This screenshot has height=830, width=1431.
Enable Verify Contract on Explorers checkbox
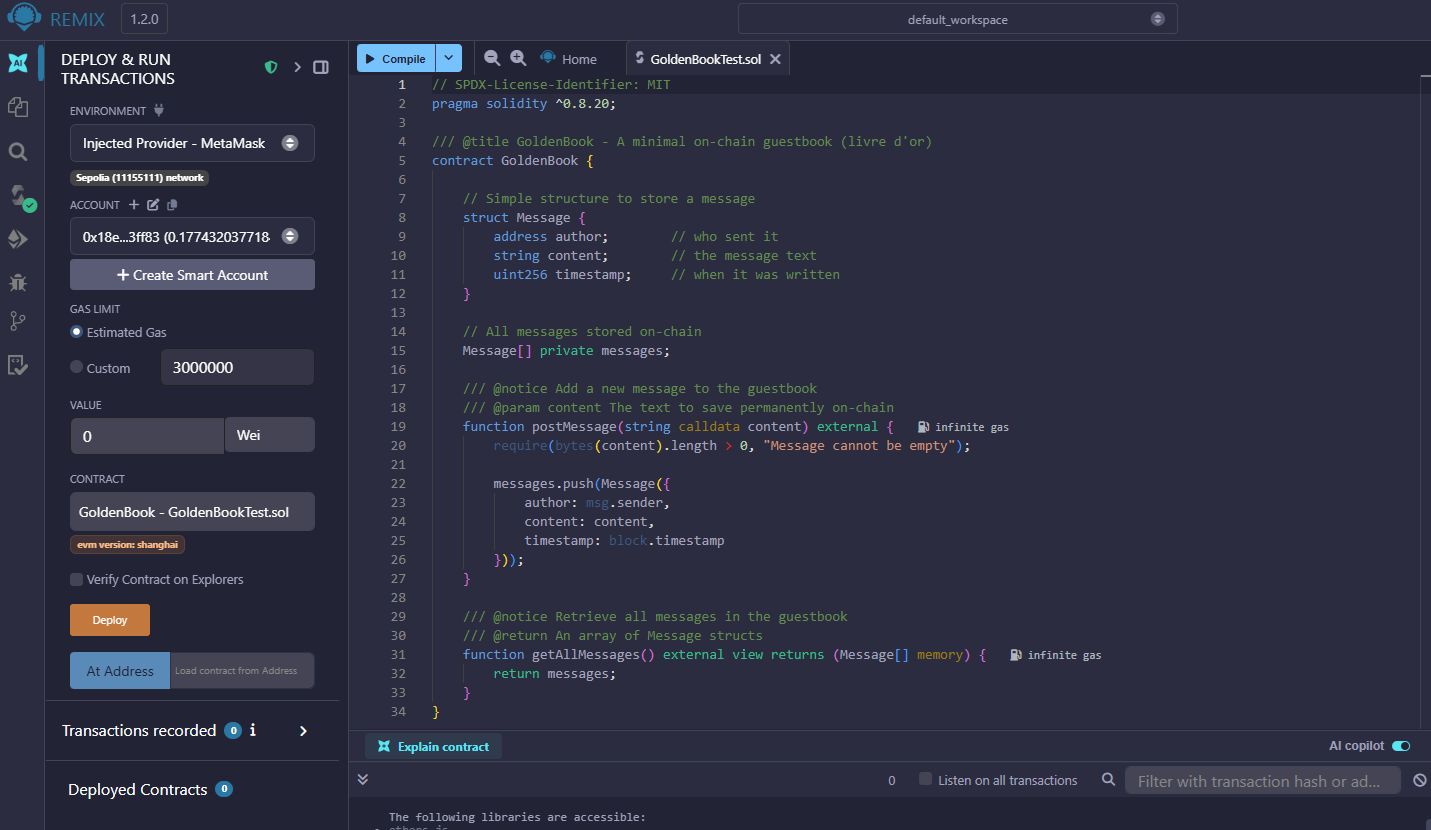[77, 580]
